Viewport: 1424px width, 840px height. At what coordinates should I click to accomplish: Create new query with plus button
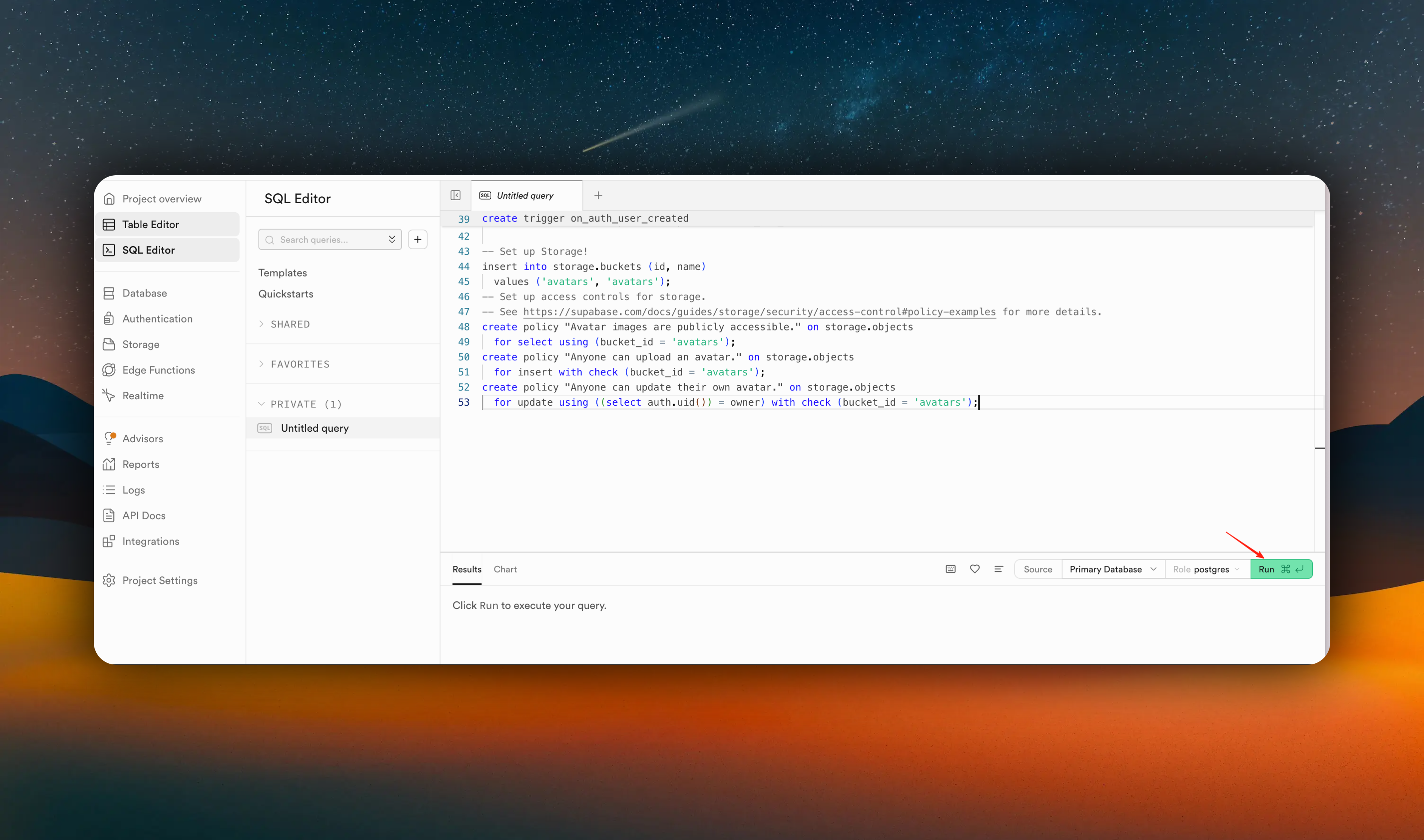[x=417, y=239]
